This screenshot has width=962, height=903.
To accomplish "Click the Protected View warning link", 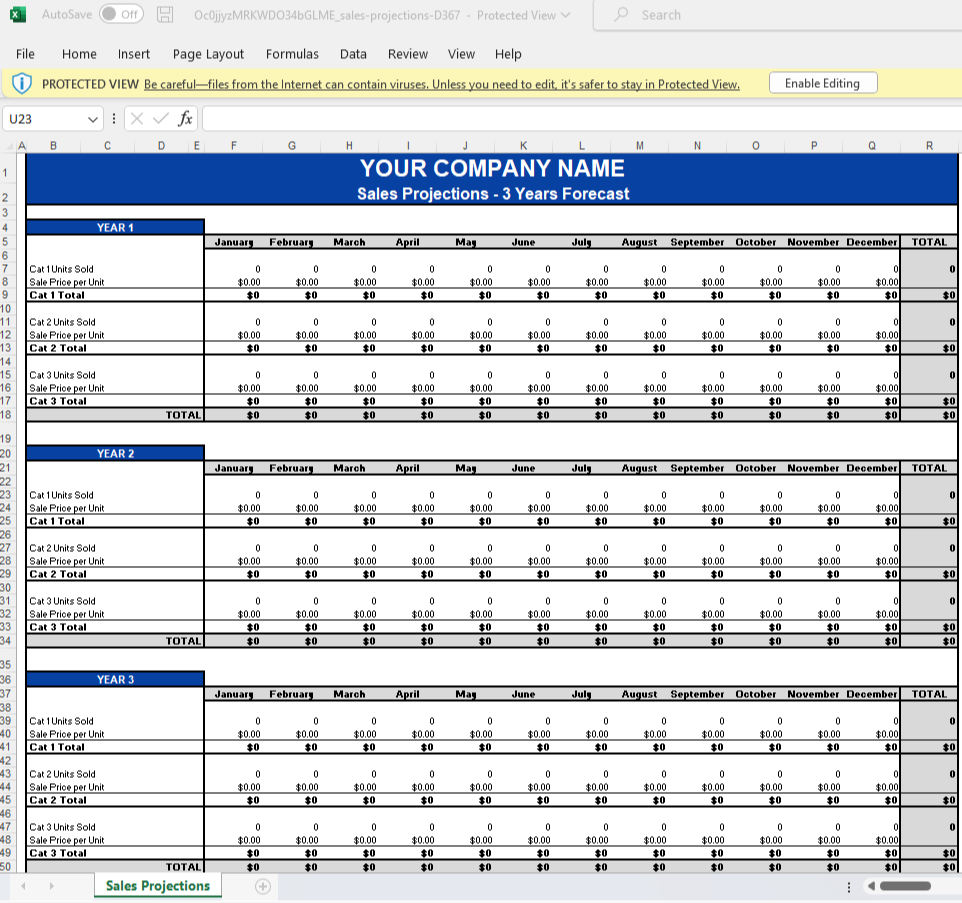I will click(442, 85).
